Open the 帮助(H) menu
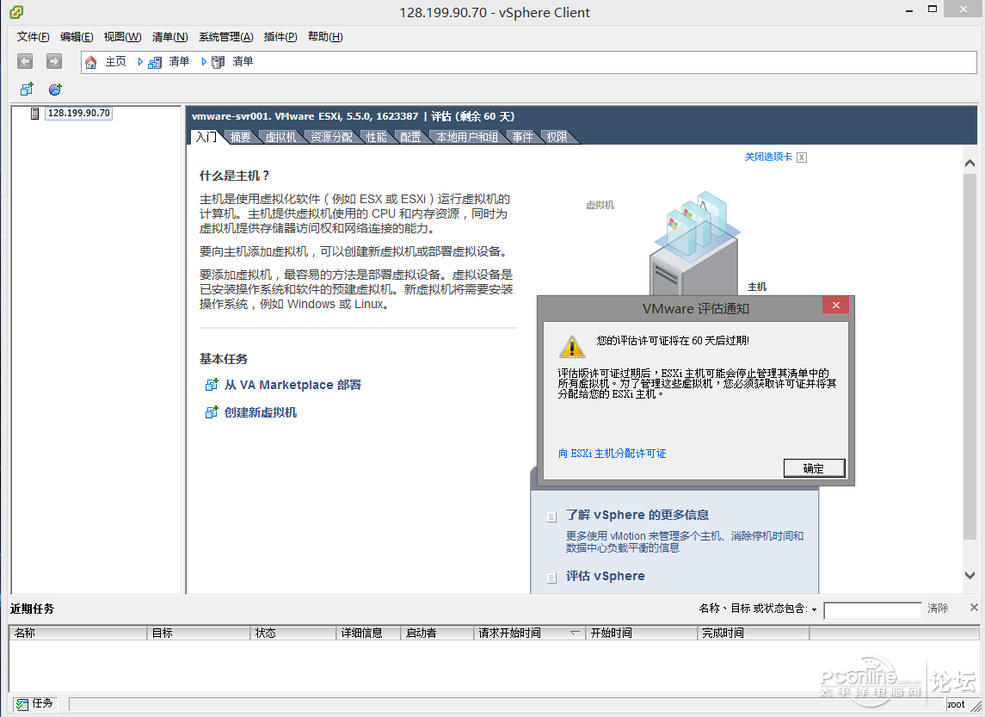 point(325,37)
